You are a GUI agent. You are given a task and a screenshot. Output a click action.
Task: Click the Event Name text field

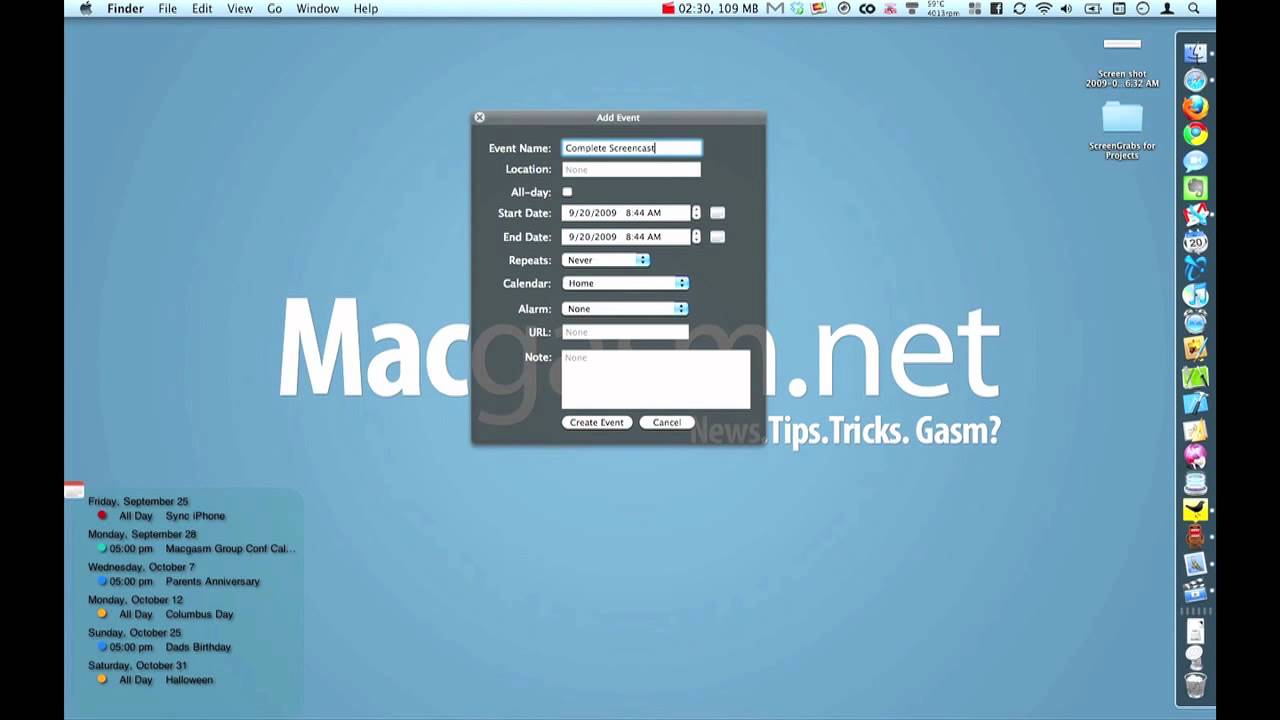click(x=631, y=148)
